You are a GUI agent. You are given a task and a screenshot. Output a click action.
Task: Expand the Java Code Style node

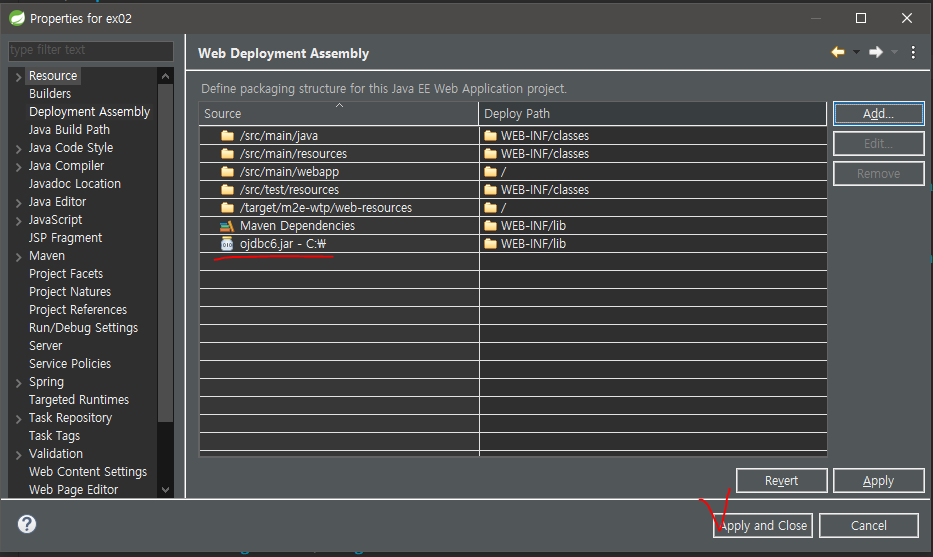tap(18, 148)
